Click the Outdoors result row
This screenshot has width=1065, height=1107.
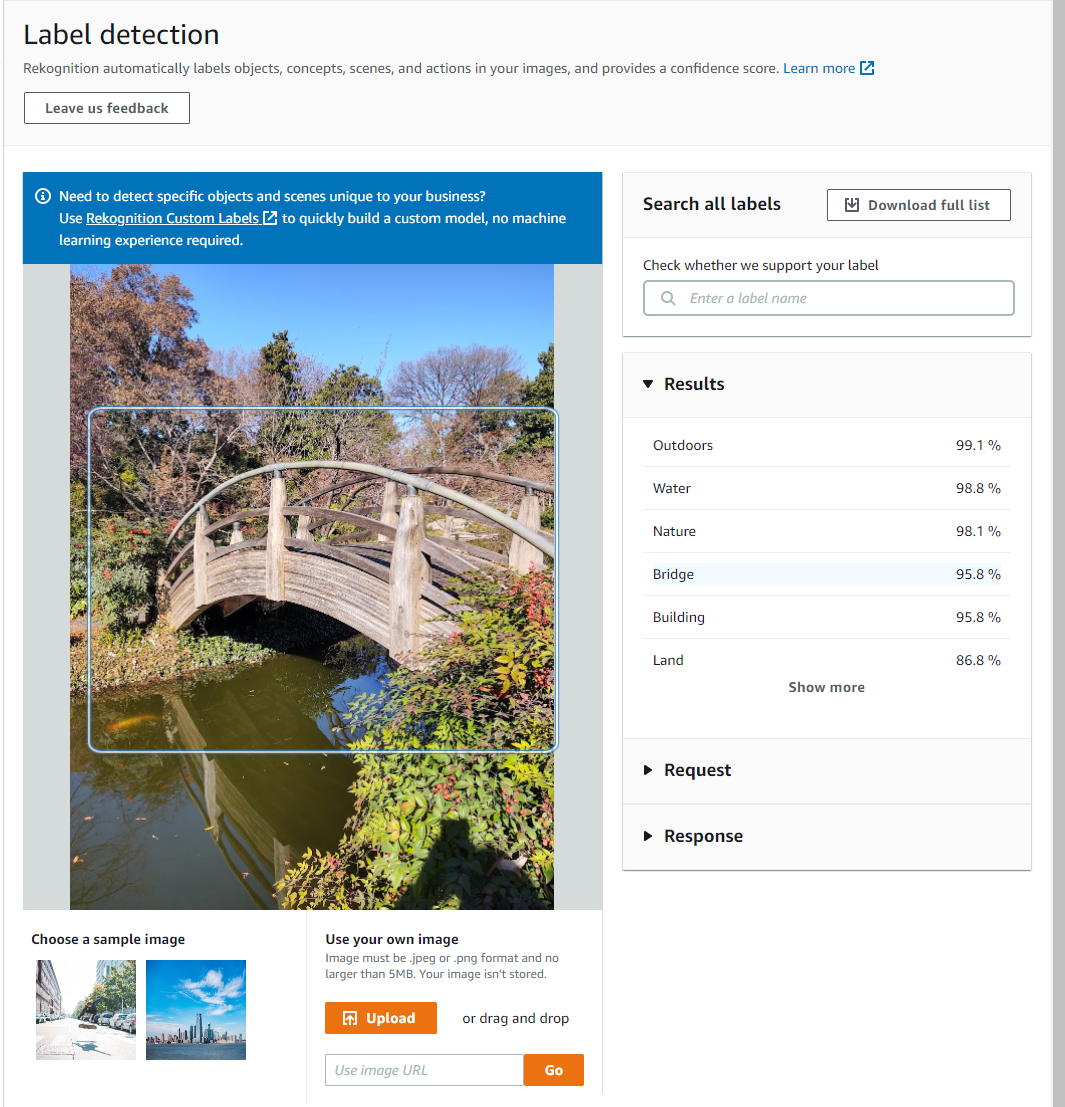pyautogui.click(x=826, y=445)
